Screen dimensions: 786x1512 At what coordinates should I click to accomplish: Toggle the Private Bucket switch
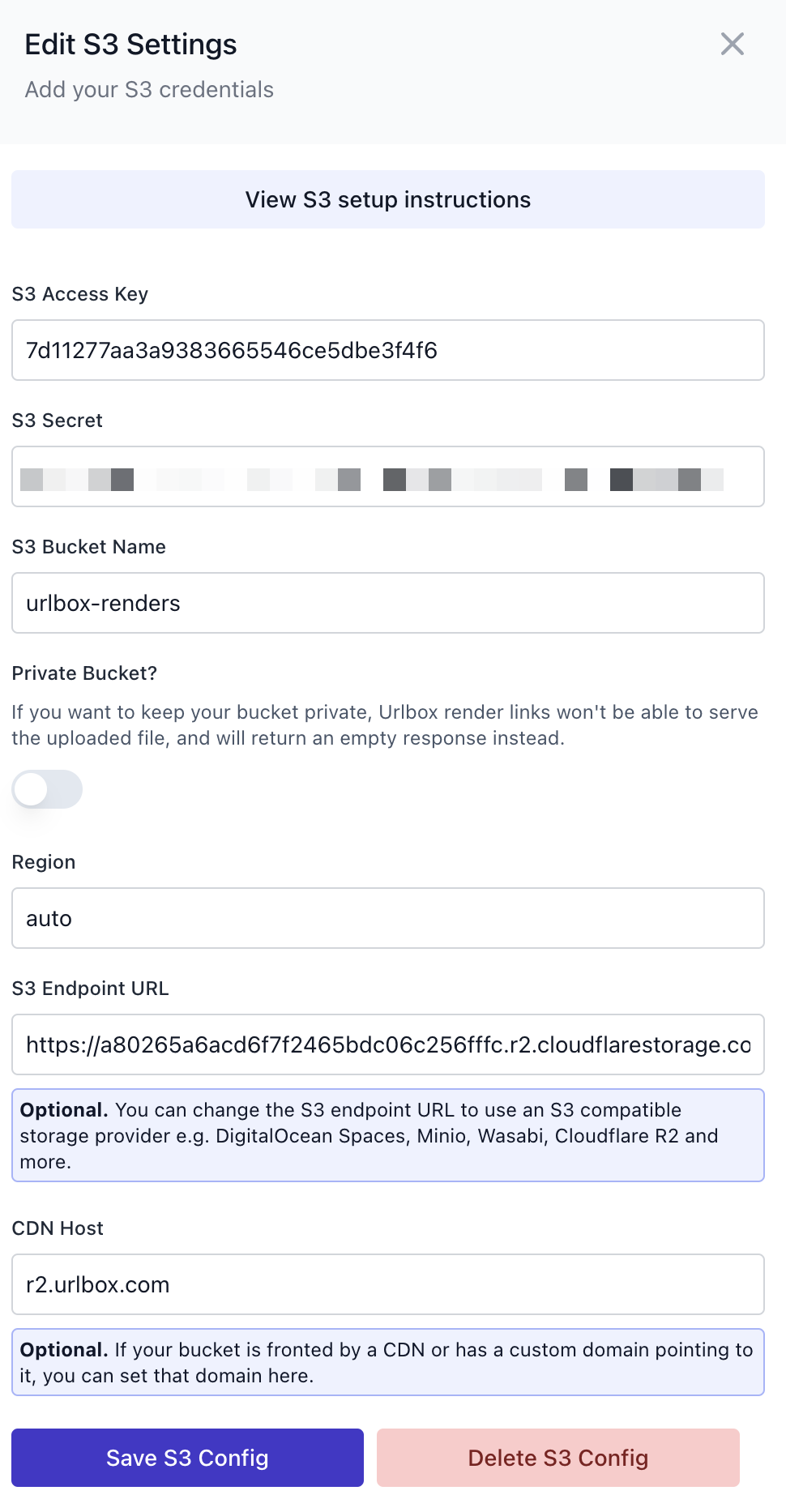47,789
